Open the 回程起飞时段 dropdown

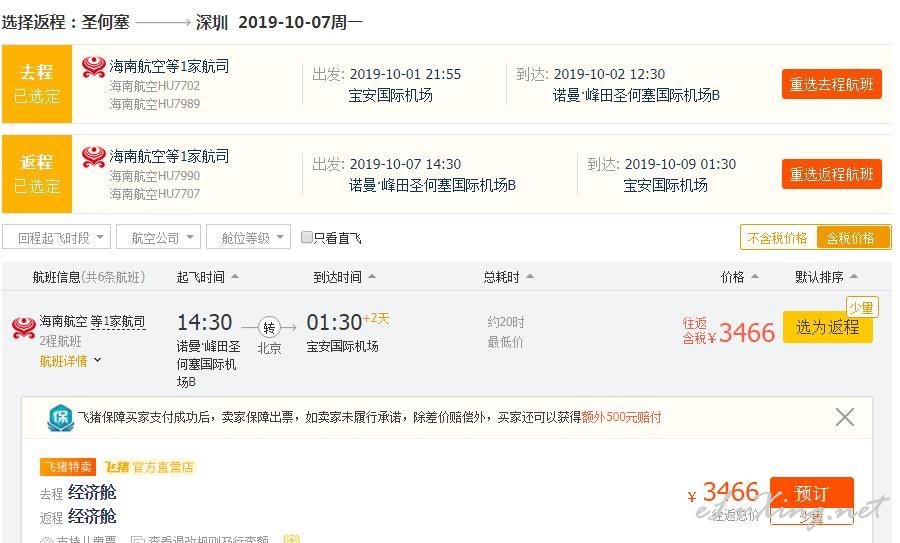pyautogui.click(x=56, y=237)
